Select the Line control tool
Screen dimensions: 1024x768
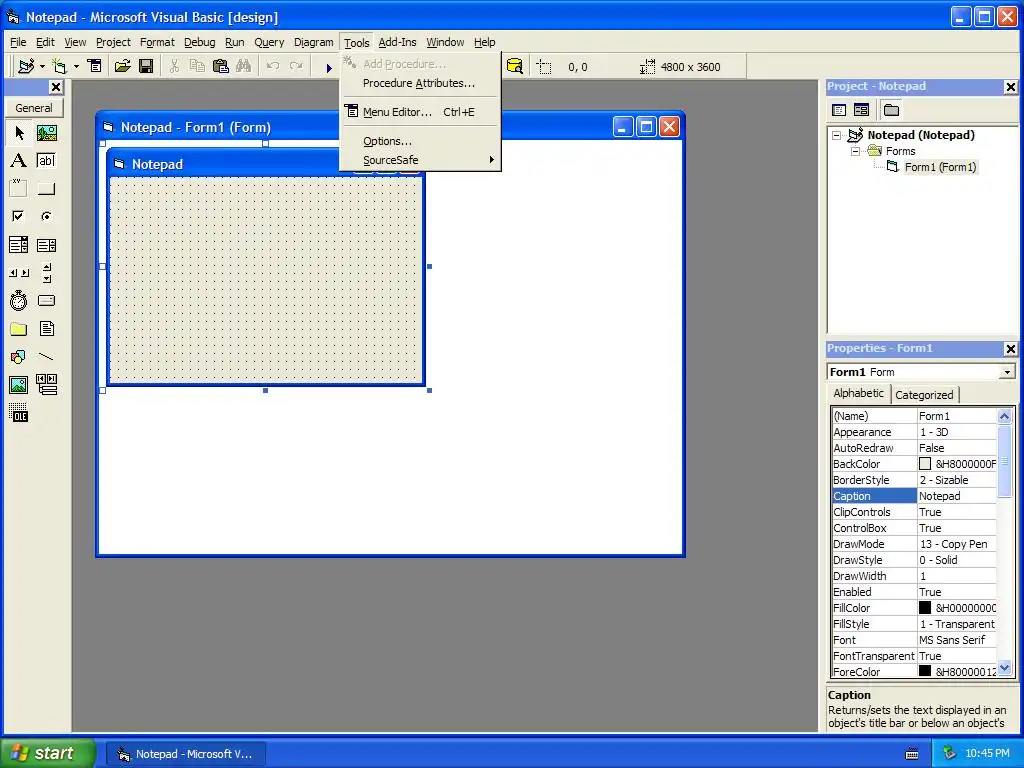(x=46, y=357)
